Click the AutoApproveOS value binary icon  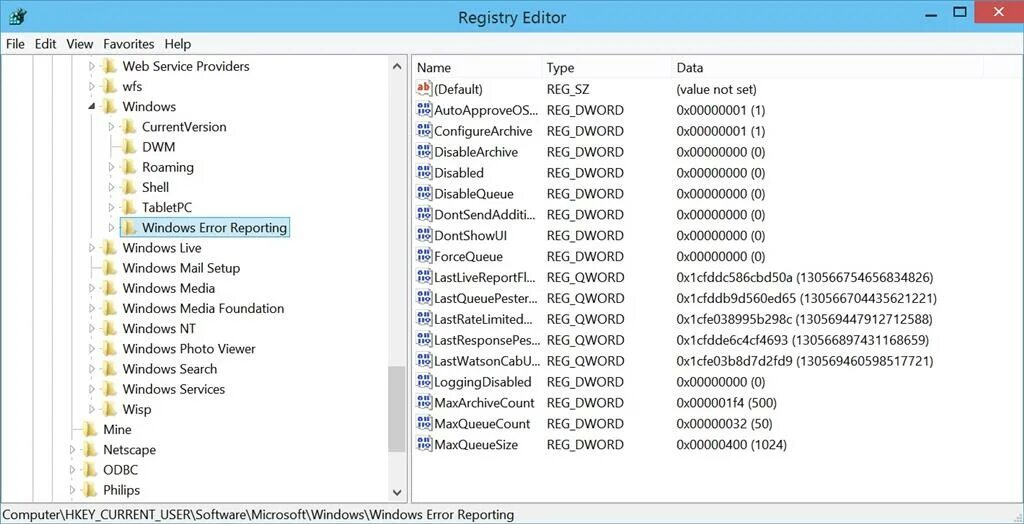[x=424, y=110]
